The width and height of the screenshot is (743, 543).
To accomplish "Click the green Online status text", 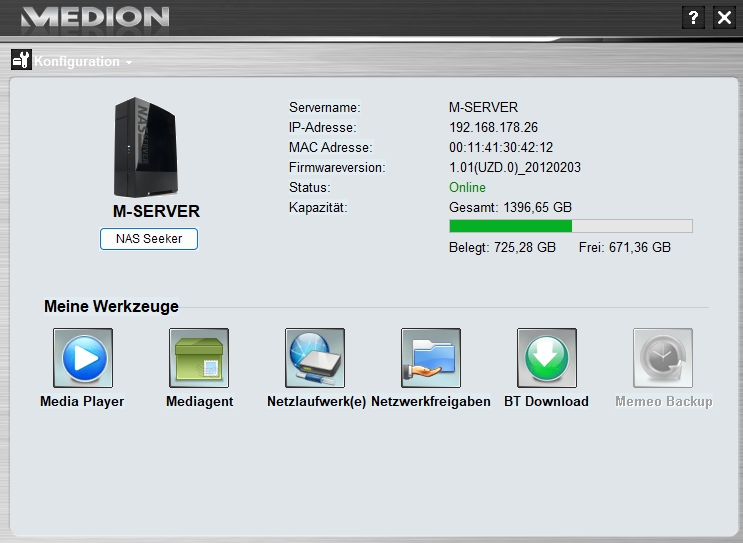I will coord(467,187).
